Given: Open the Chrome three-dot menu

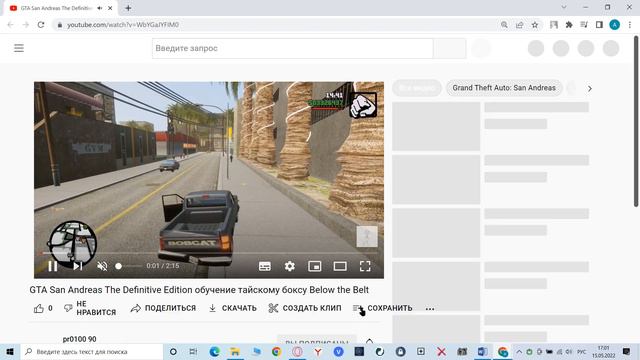Looking at the screenshot, I should click(630, 25).
